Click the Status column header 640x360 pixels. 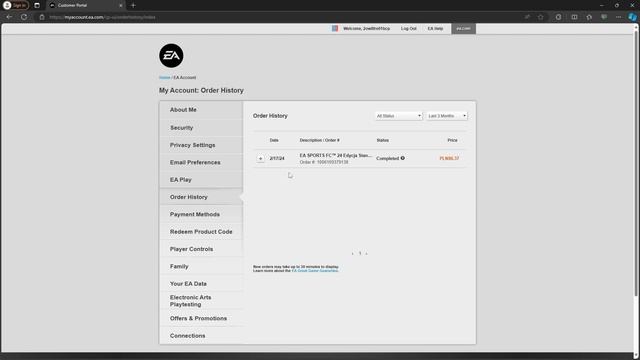click(x=382, y=140)
